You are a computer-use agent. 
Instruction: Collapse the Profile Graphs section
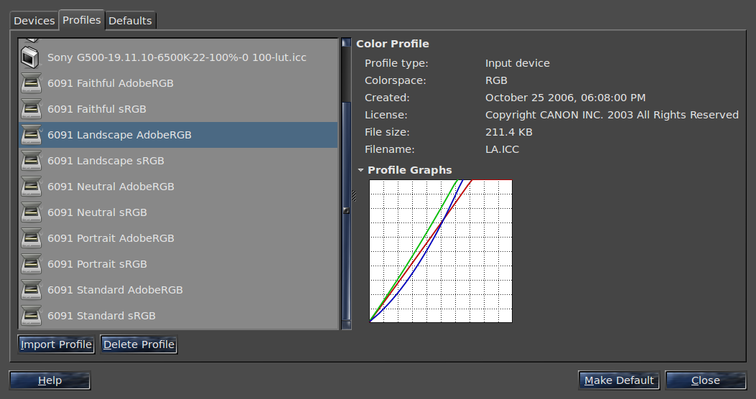click(x=361, y=170)
